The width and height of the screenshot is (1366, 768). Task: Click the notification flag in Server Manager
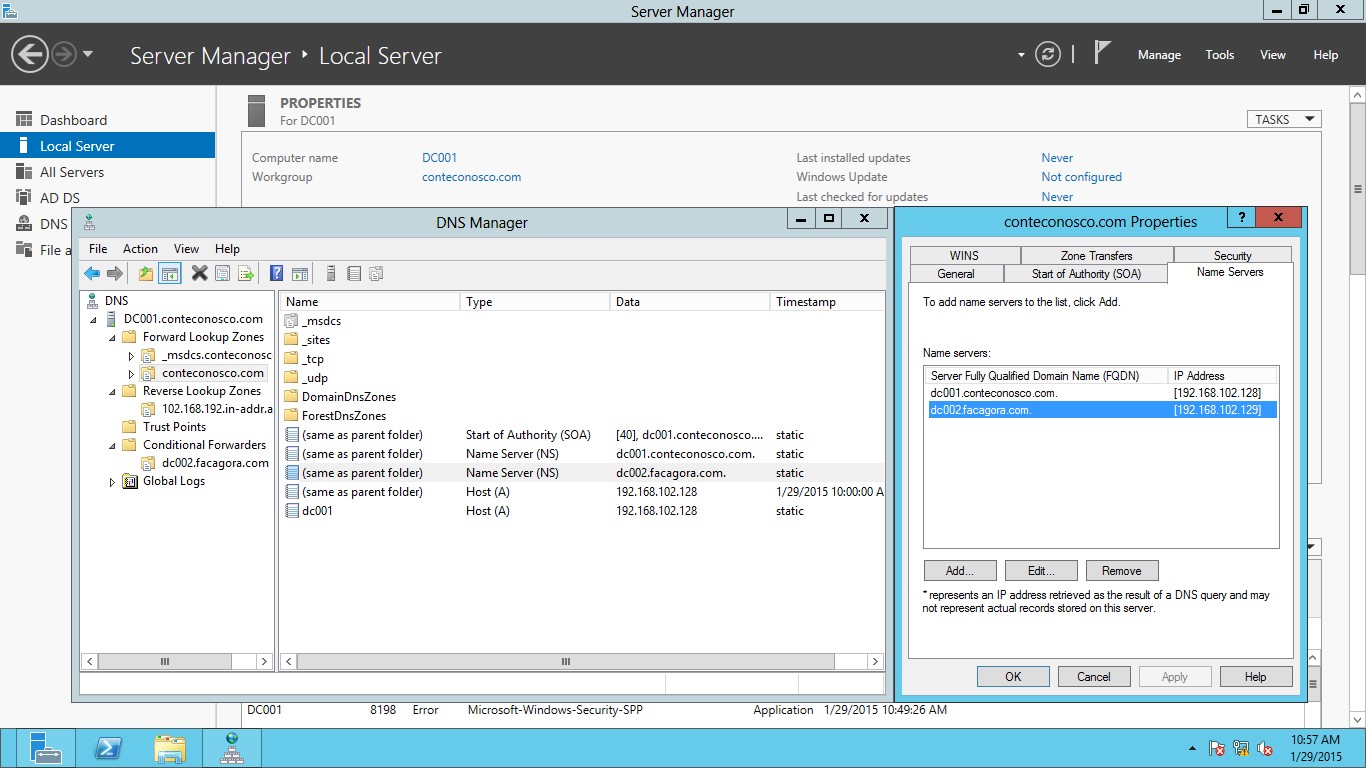point(1100,54)
